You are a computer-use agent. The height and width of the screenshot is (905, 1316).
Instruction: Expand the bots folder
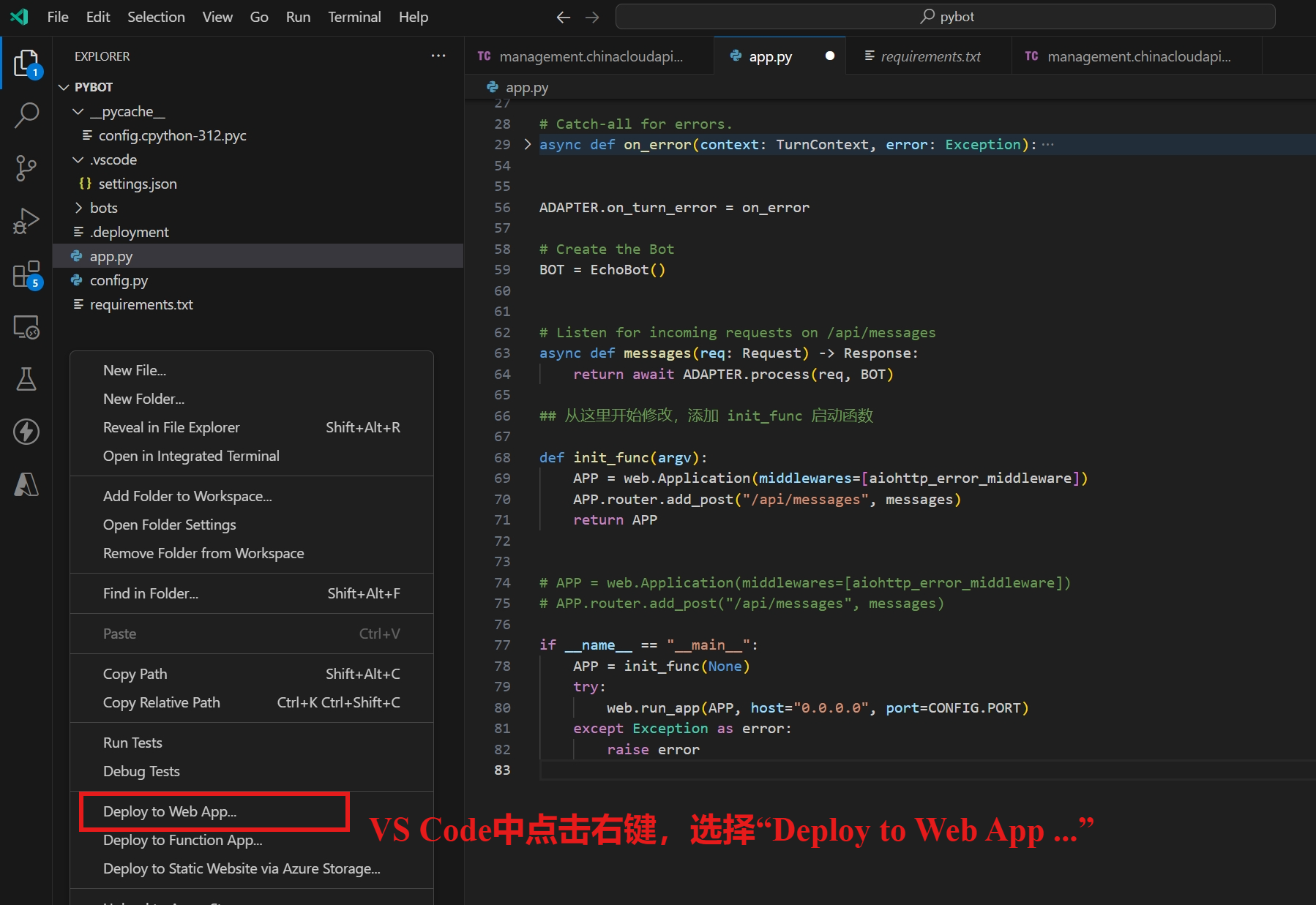[x=78, y=208]
